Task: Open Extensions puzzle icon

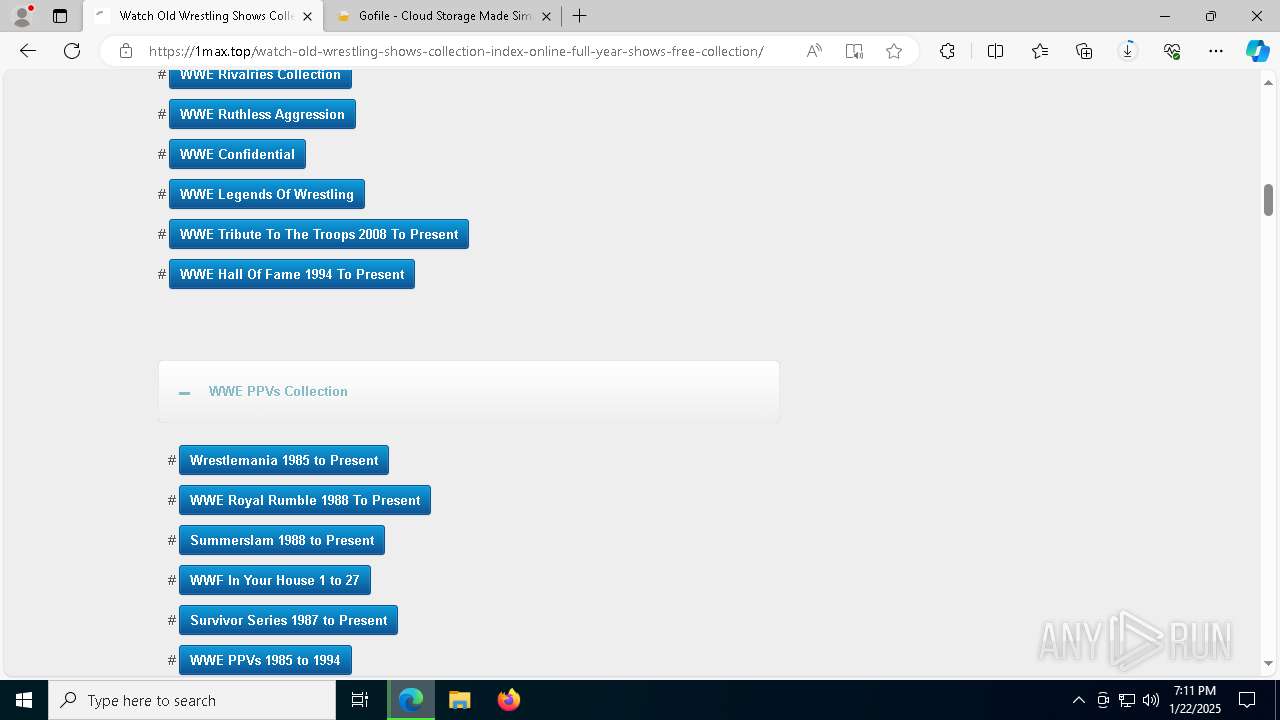Action: (947, 51)
